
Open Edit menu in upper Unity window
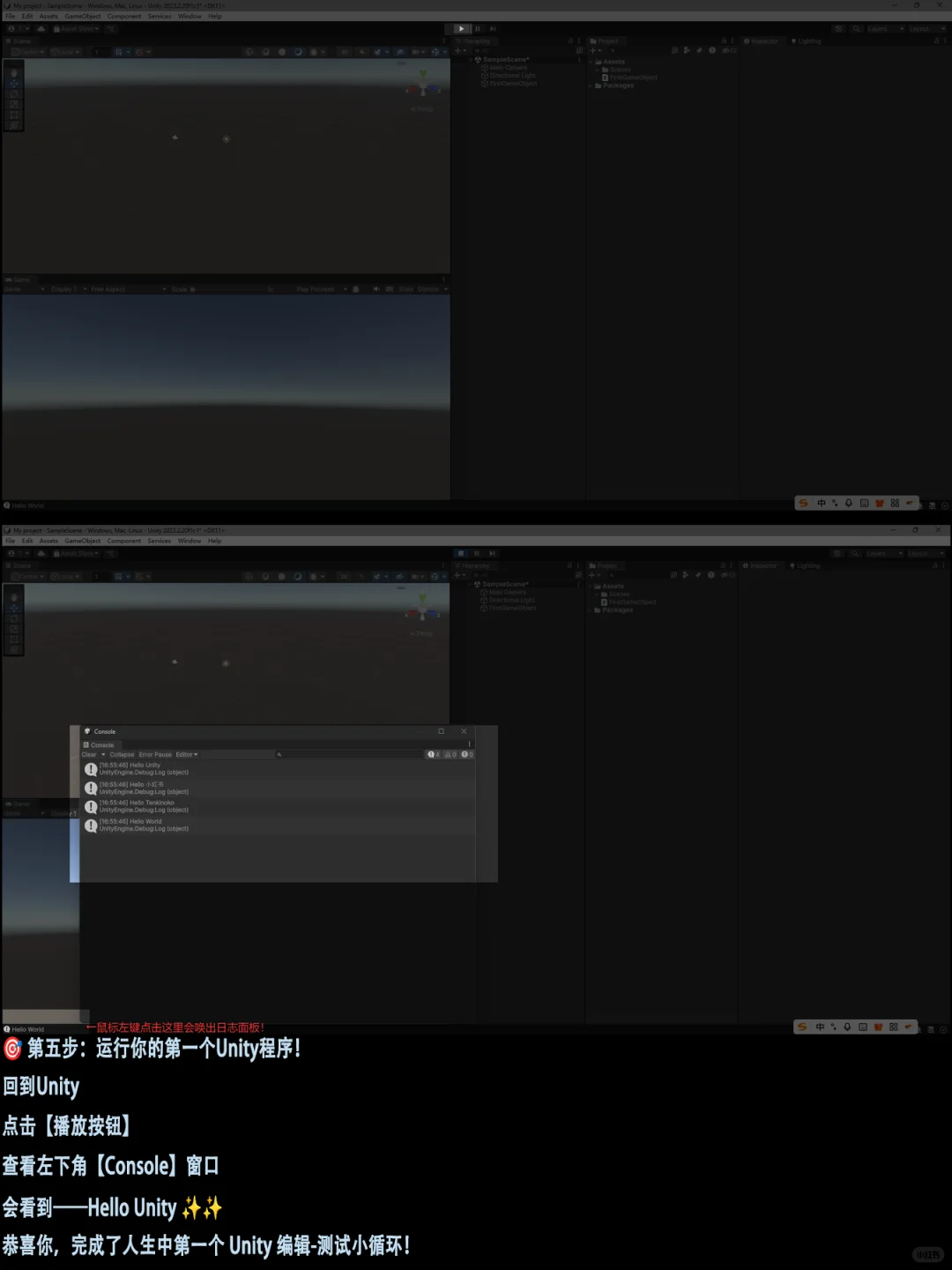(x=27, y=16)
